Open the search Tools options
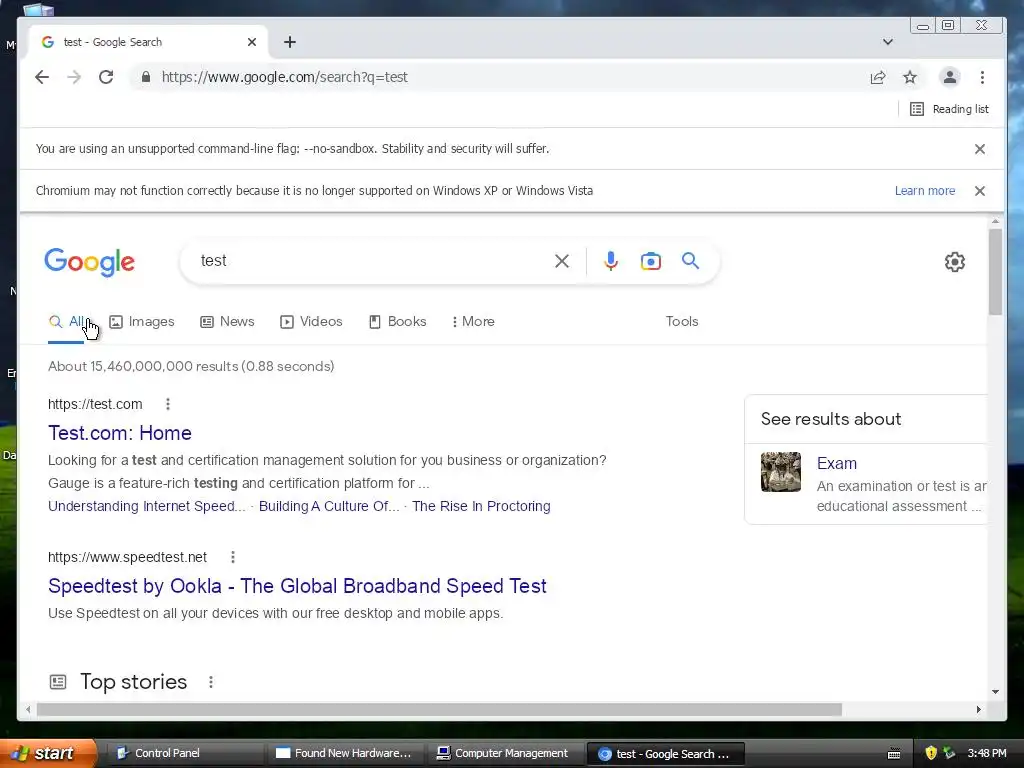 pyautogui.click(x=682, y=321)
